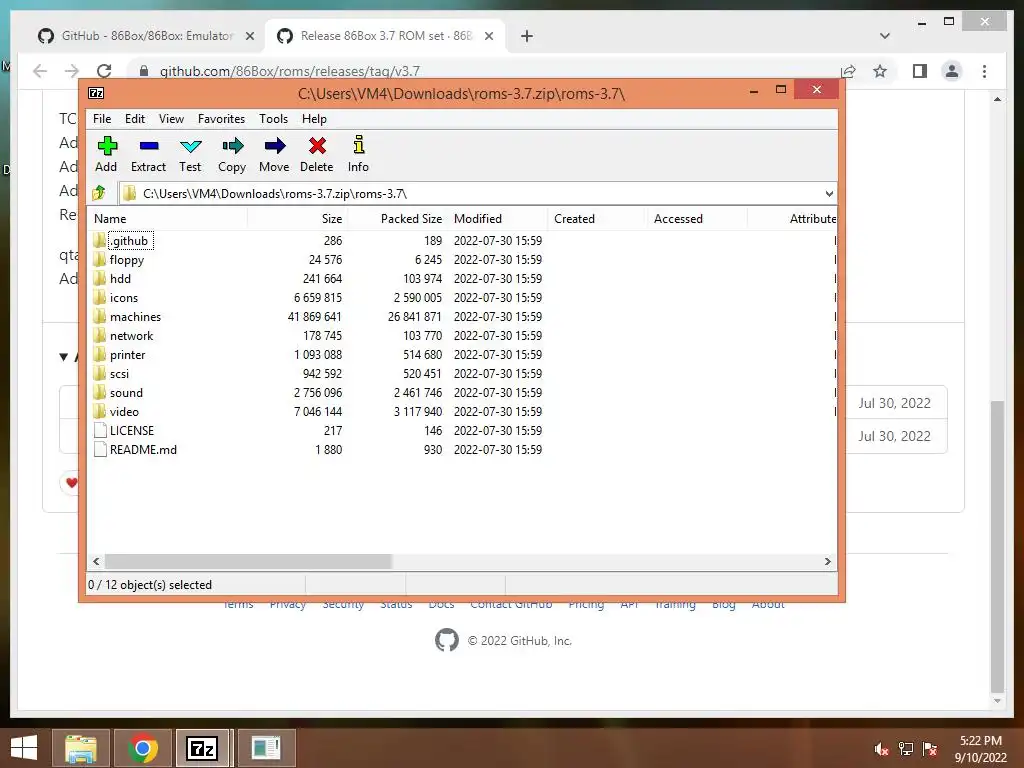Click the 7-Zip taskbar button
Screen dimensions: 1024x768
(x=201, y=748)
